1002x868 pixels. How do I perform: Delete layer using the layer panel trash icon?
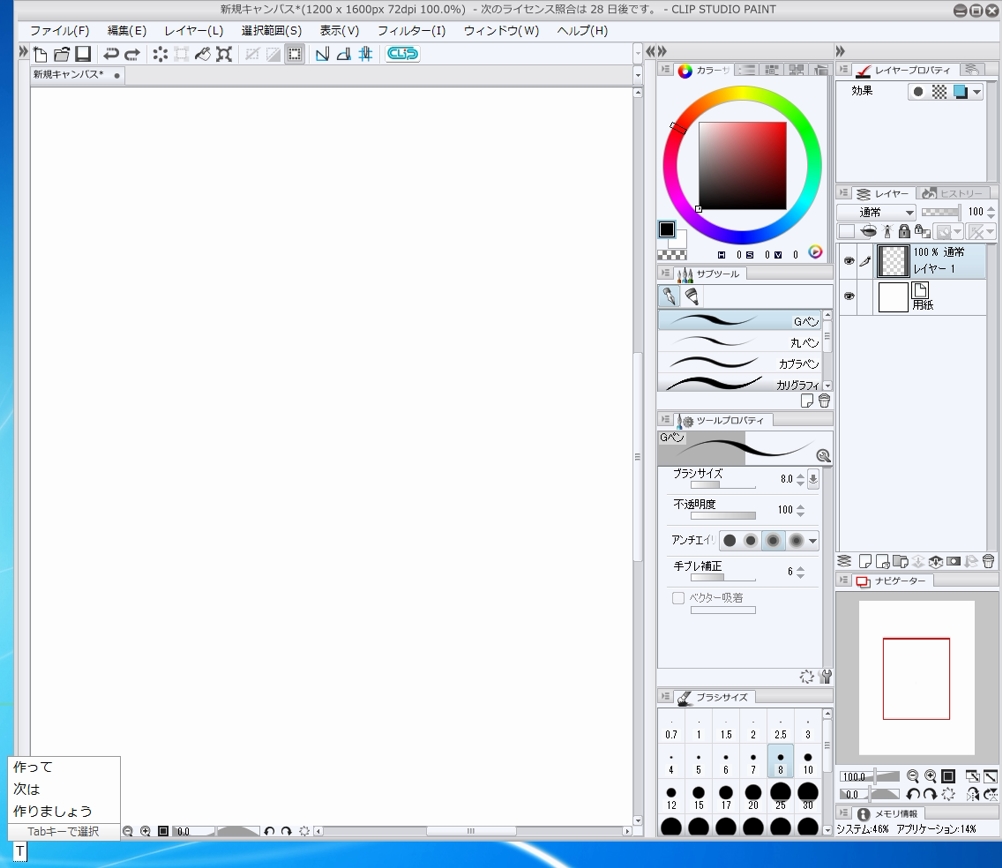click(x=989, y=561)
